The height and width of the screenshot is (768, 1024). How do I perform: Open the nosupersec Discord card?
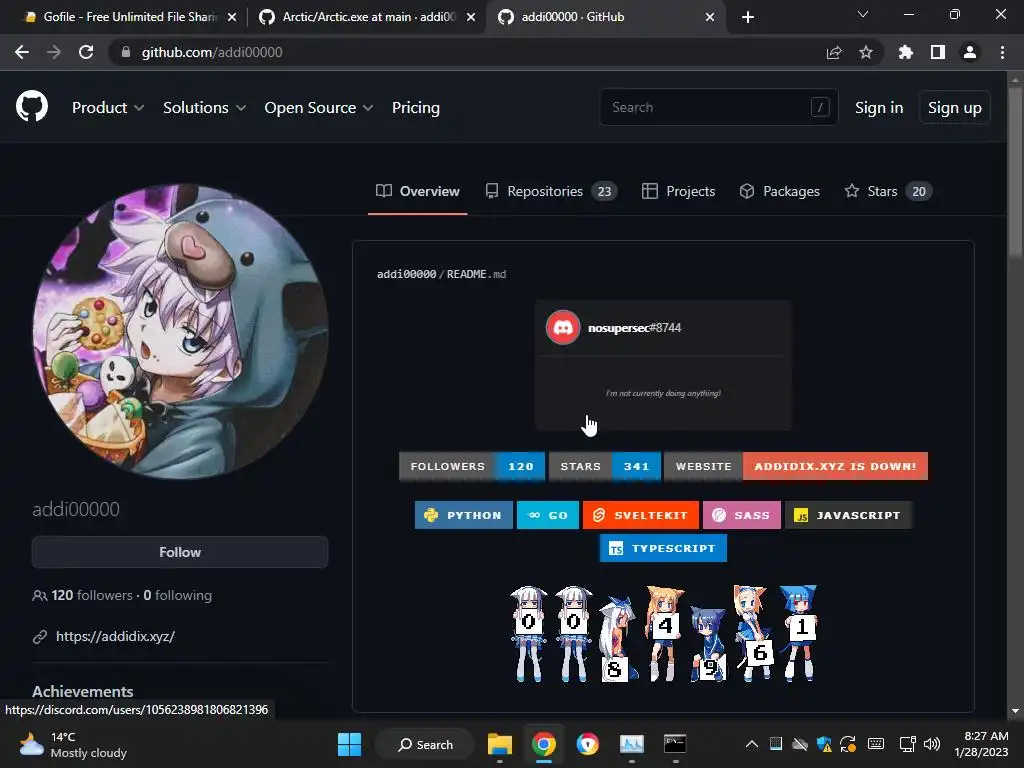[663, 365]
